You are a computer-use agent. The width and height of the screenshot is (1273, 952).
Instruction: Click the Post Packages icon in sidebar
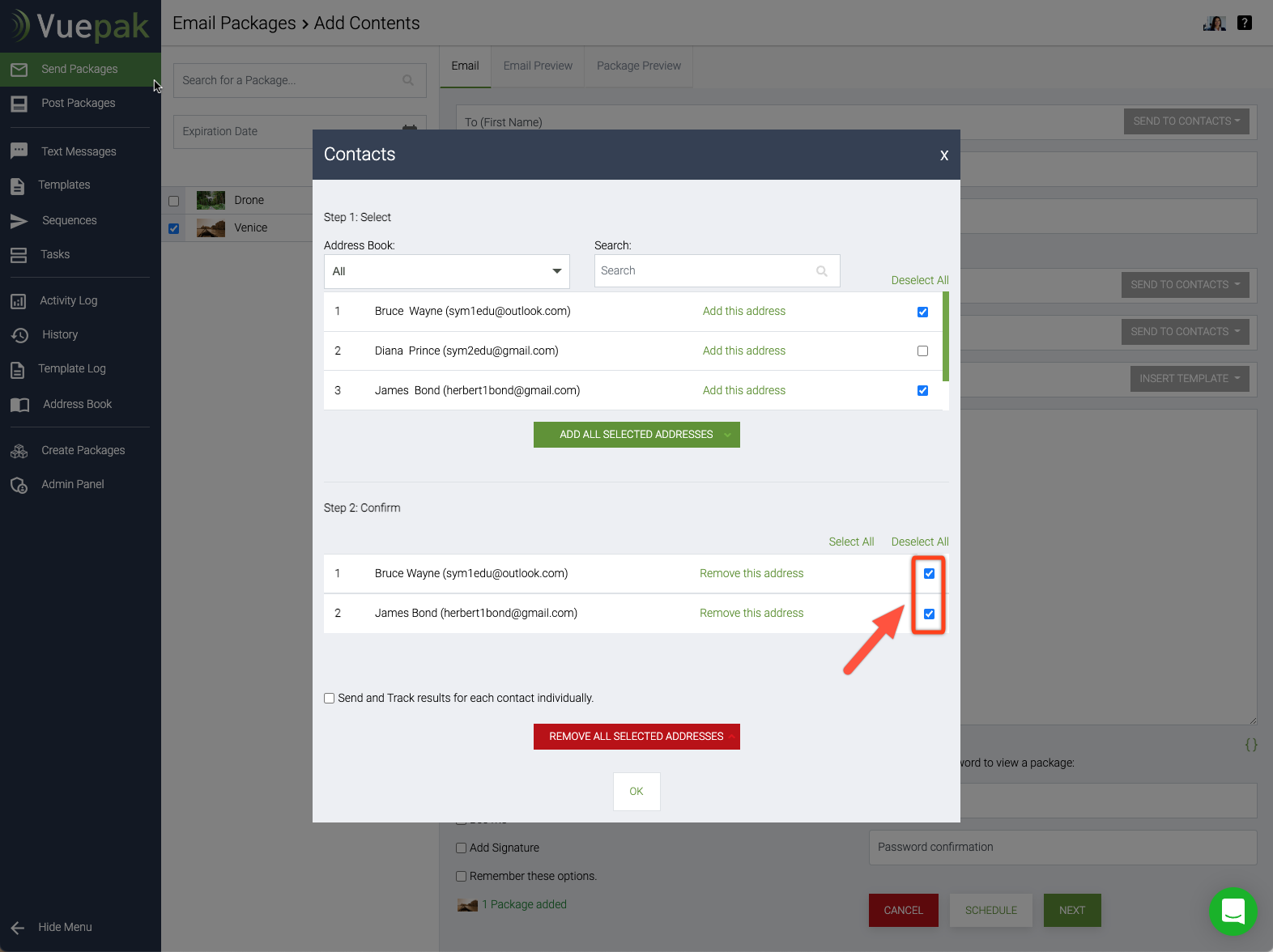pyautogui.click(x=19, y=104)
